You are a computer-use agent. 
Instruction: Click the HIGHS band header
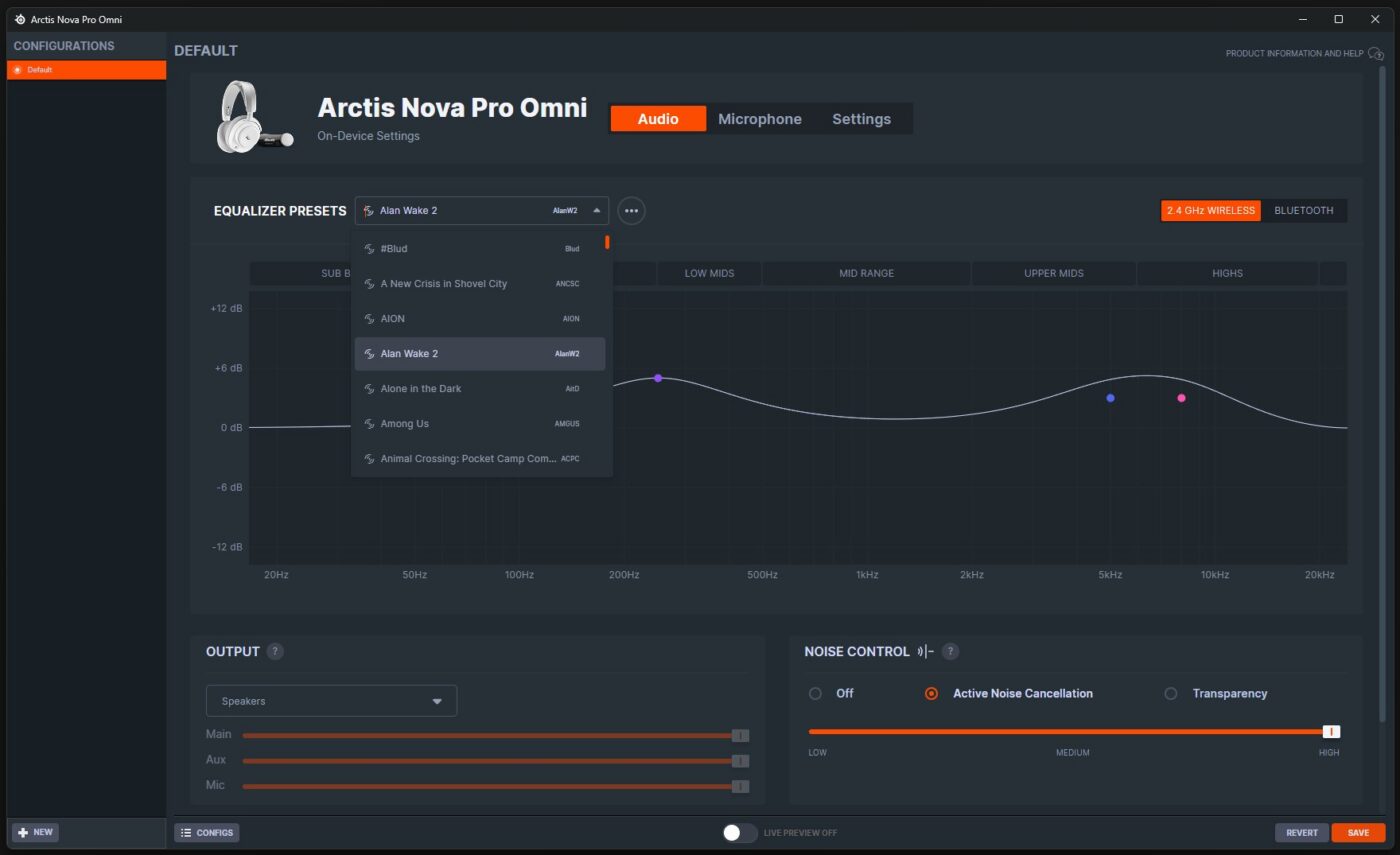(x=1227, y=273)
